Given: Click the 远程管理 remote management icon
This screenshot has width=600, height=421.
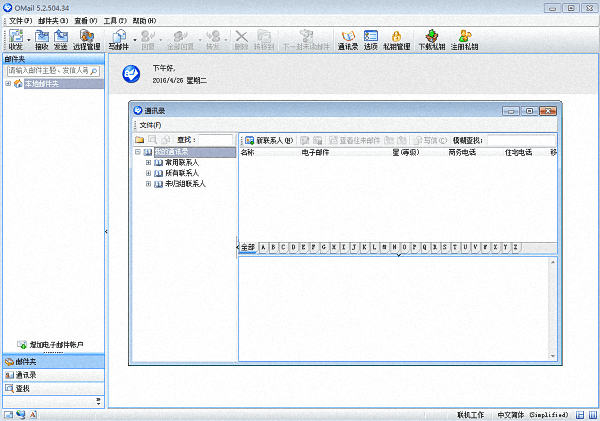Looking at the screenshot, I should [x=87, y=40].
